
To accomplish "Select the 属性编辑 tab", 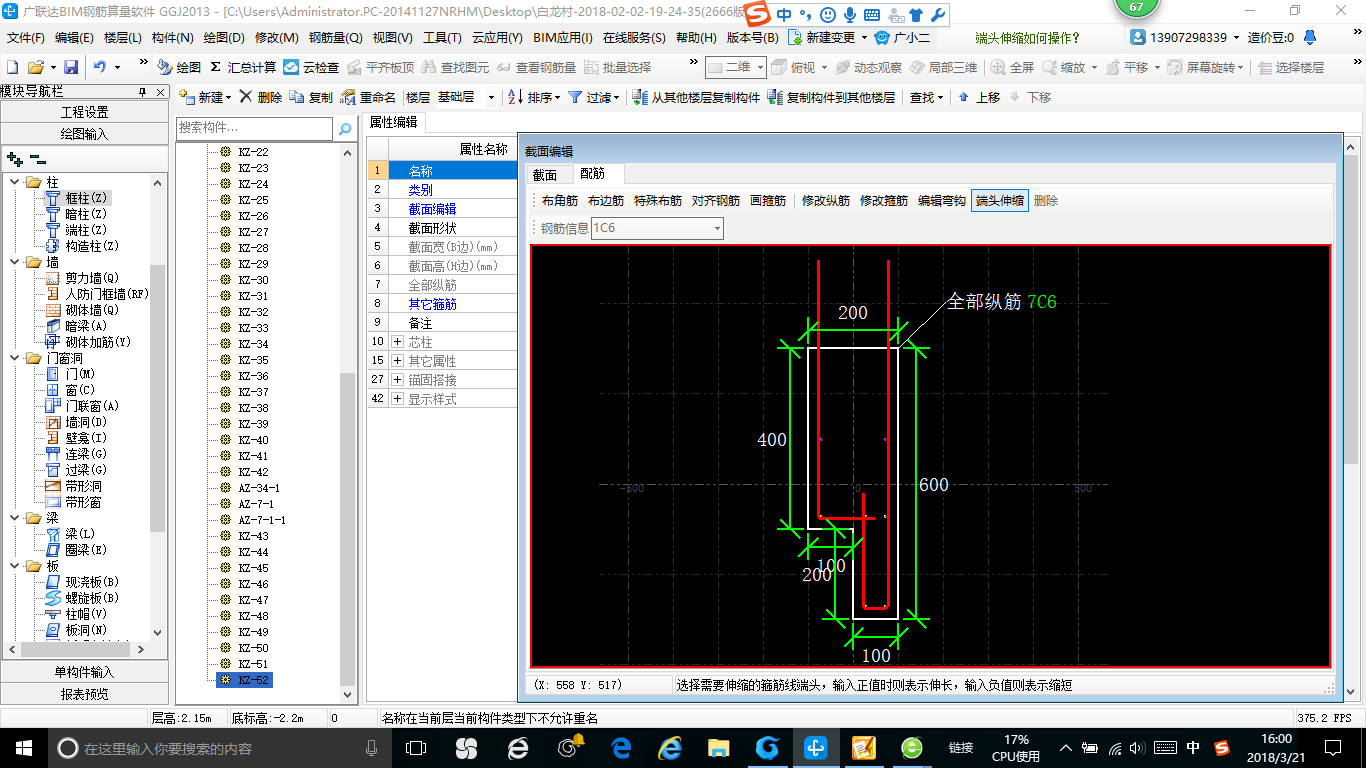I will [394, 122].
